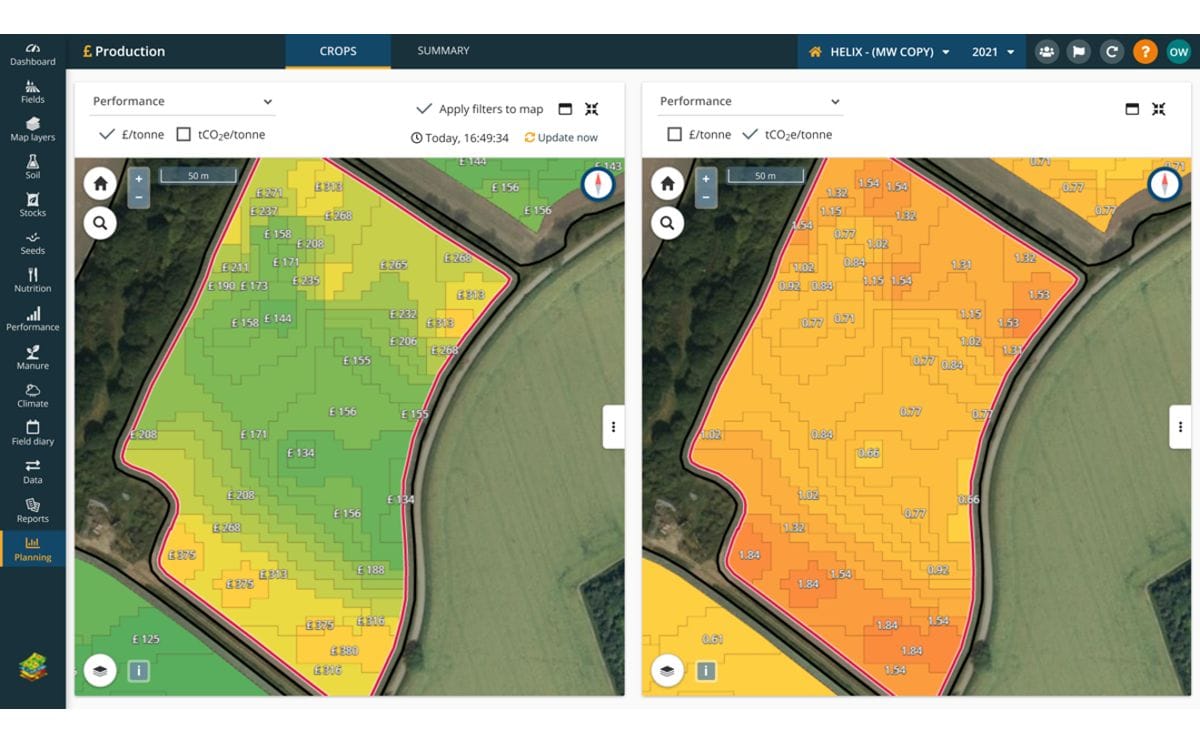Click the compass on the right map

click(x=1165, y=184)
